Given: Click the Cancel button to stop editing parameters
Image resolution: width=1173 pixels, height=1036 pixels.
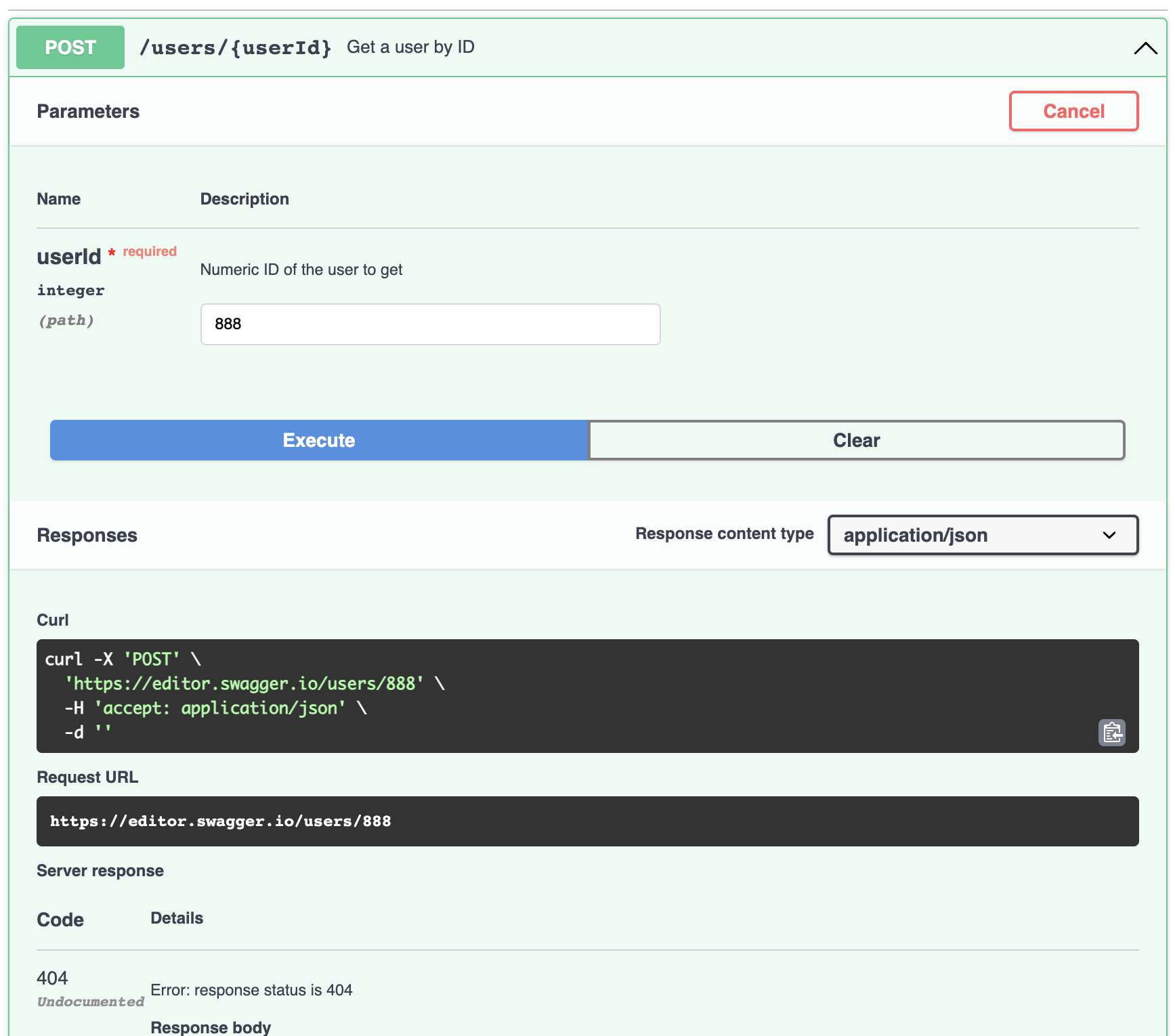Looking at the screenshot, I should coord(1073,111).
